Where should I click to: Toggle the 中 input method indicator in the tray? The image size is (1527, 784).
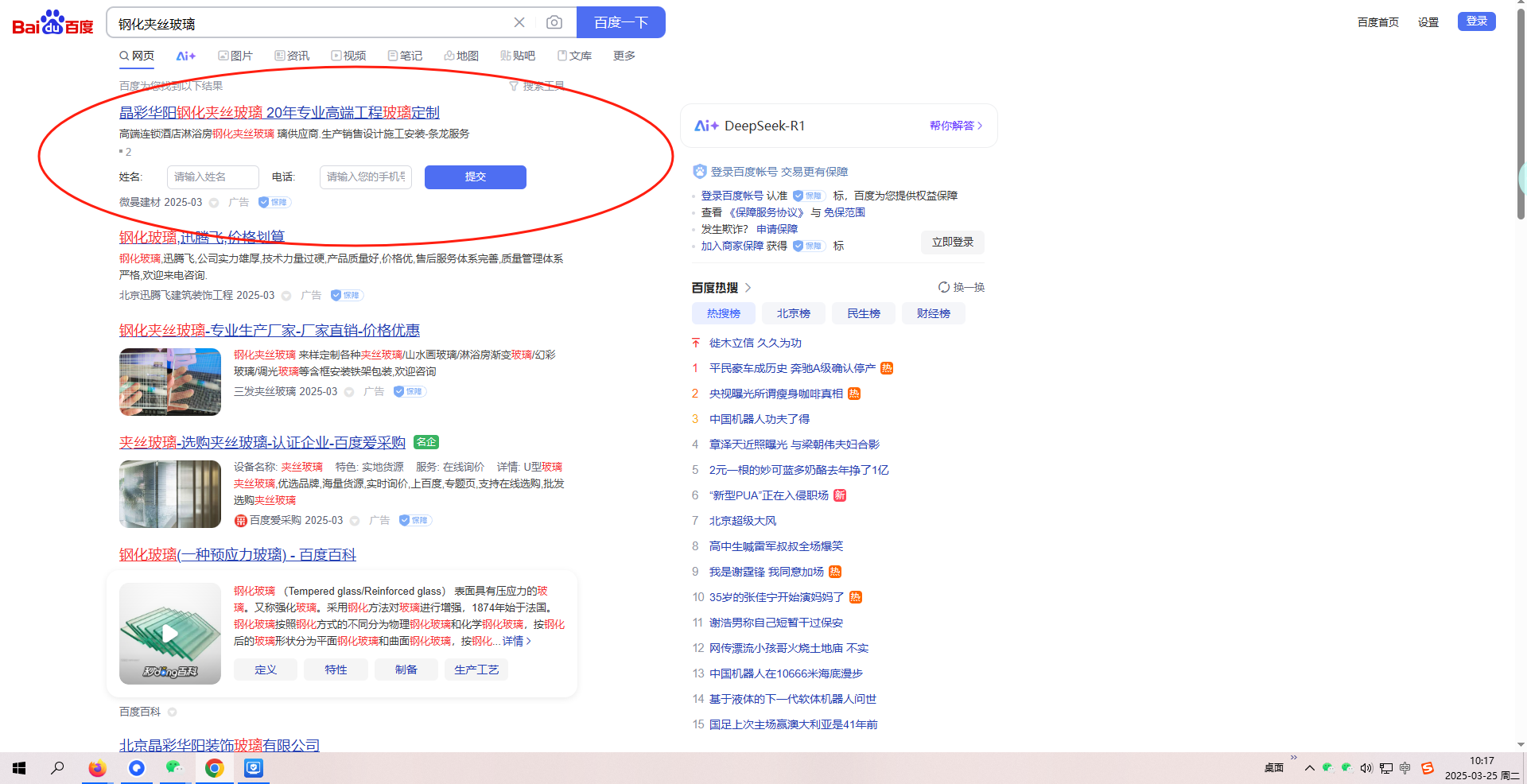[x=1405, y=768]
